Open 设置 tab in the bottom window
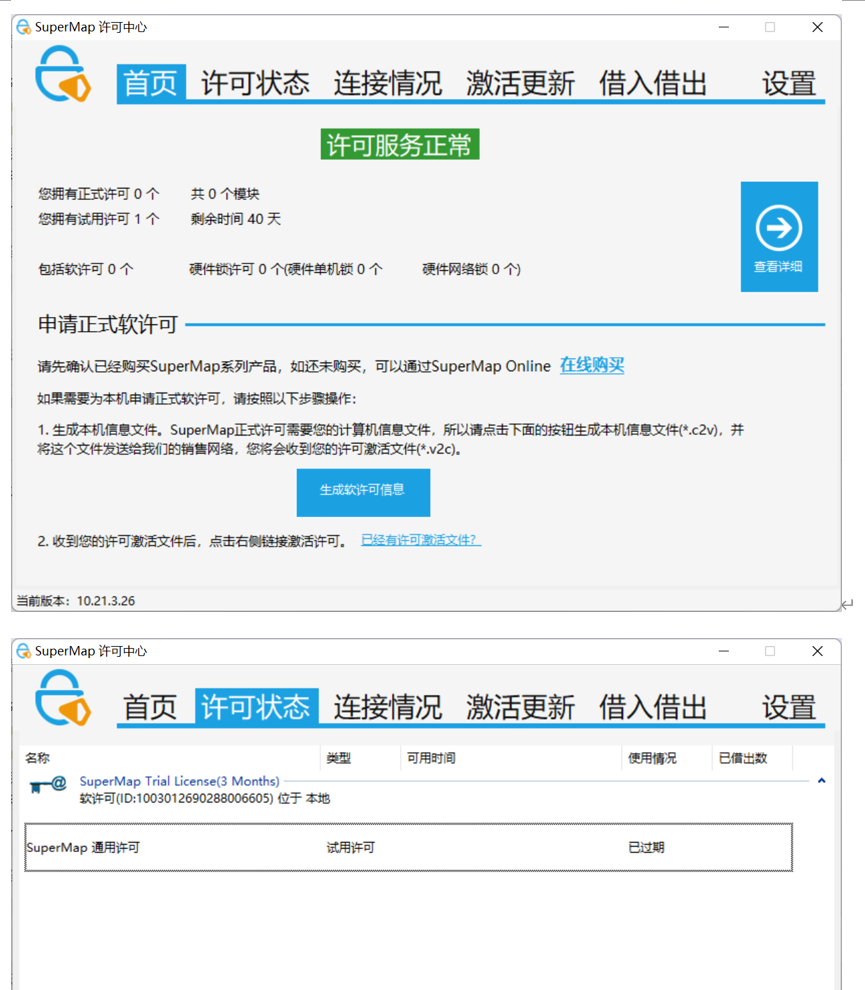 click(789, 707)
